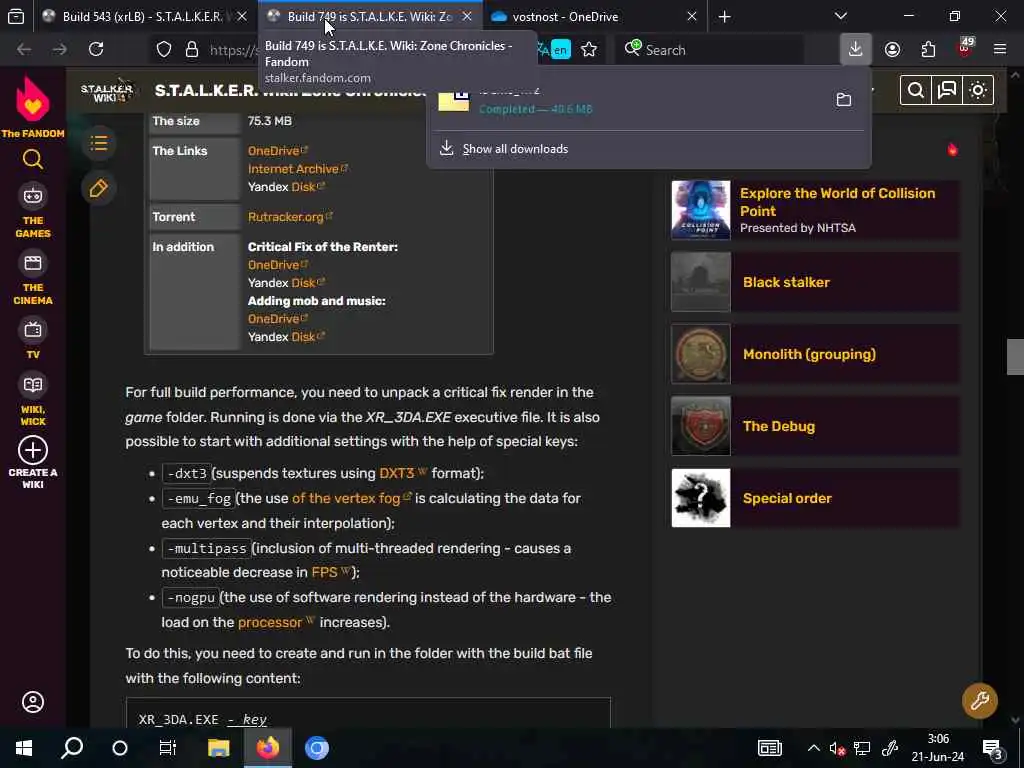
Task: Open File Explorer from the taskbar
Action: tap(218, 748)
